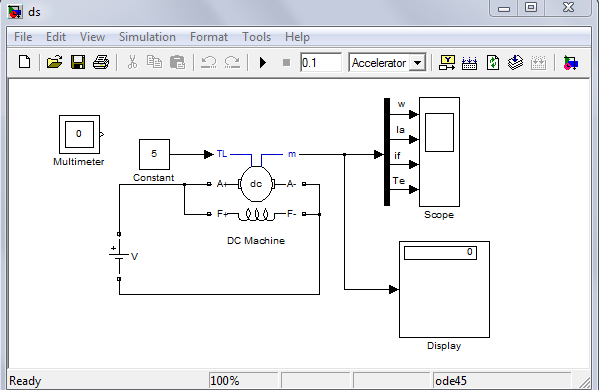Open the File menu
The height and width of the screenshot is (390, 599).
point(23,37)
